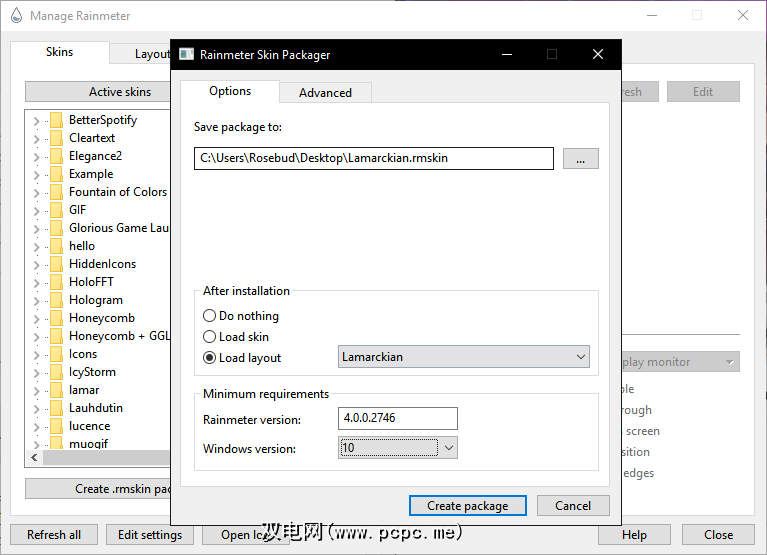Expand the Fountain of Colors tree node
Screen dimensions: 767x555
point(36,193)
